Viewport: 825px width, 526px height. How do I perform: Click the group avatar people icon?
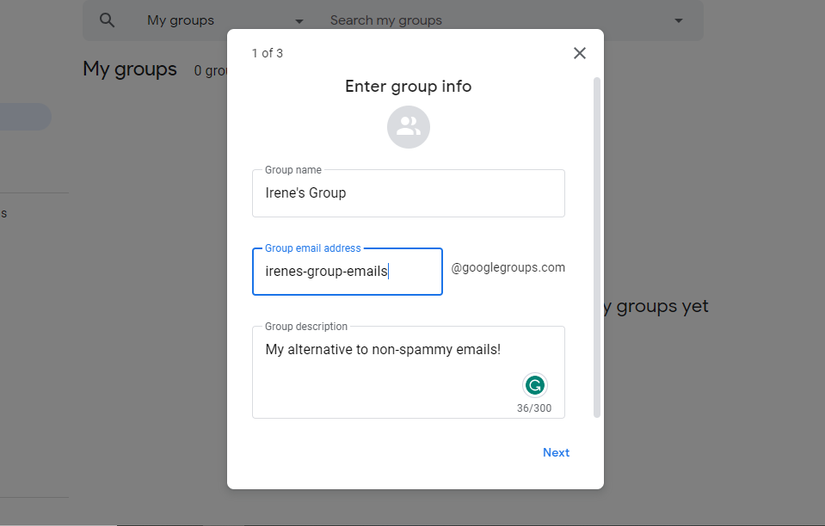(408, 127)
